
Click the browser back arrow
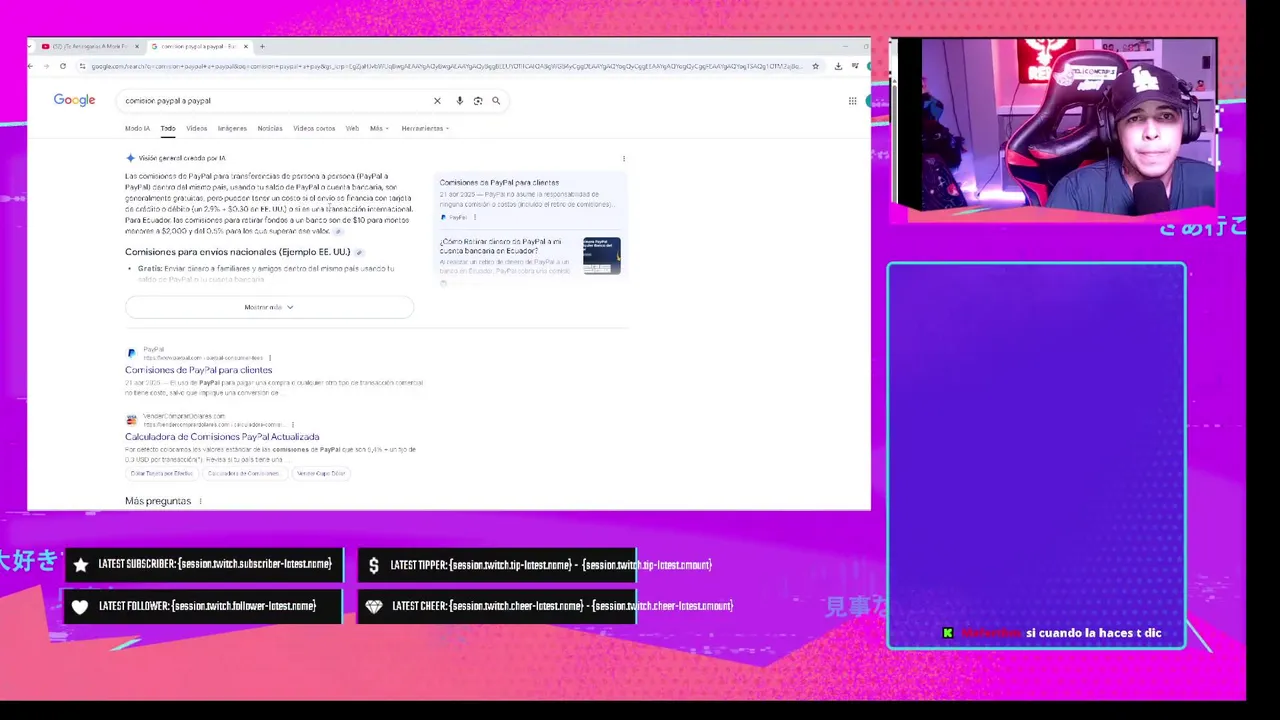point(31,66)
